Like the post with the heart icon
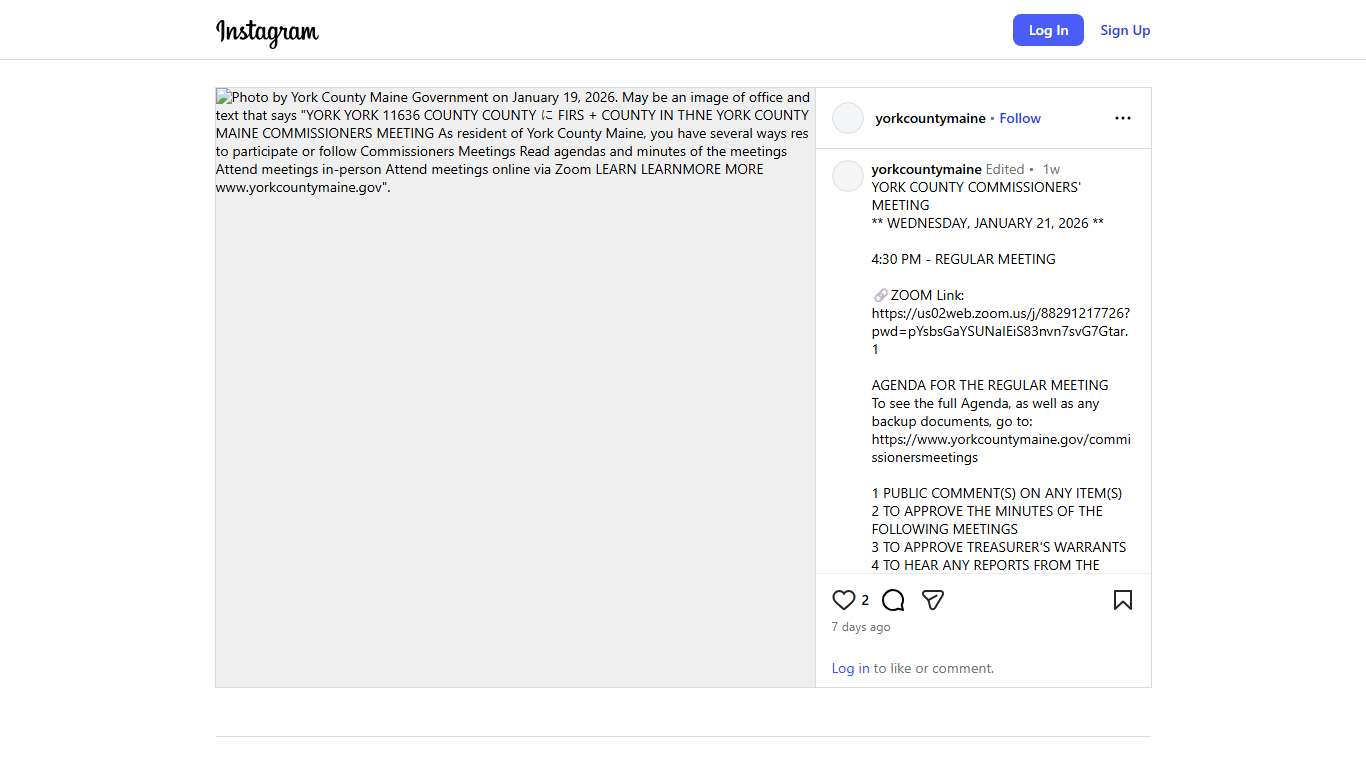The height and width of the screenshot is (768, 1366). coord(844,600)
